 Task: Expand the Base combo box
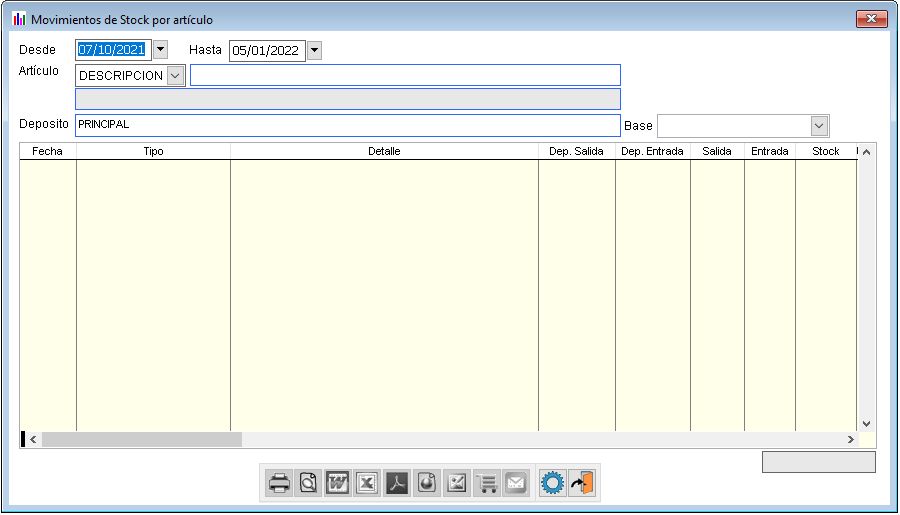(819, 126)
